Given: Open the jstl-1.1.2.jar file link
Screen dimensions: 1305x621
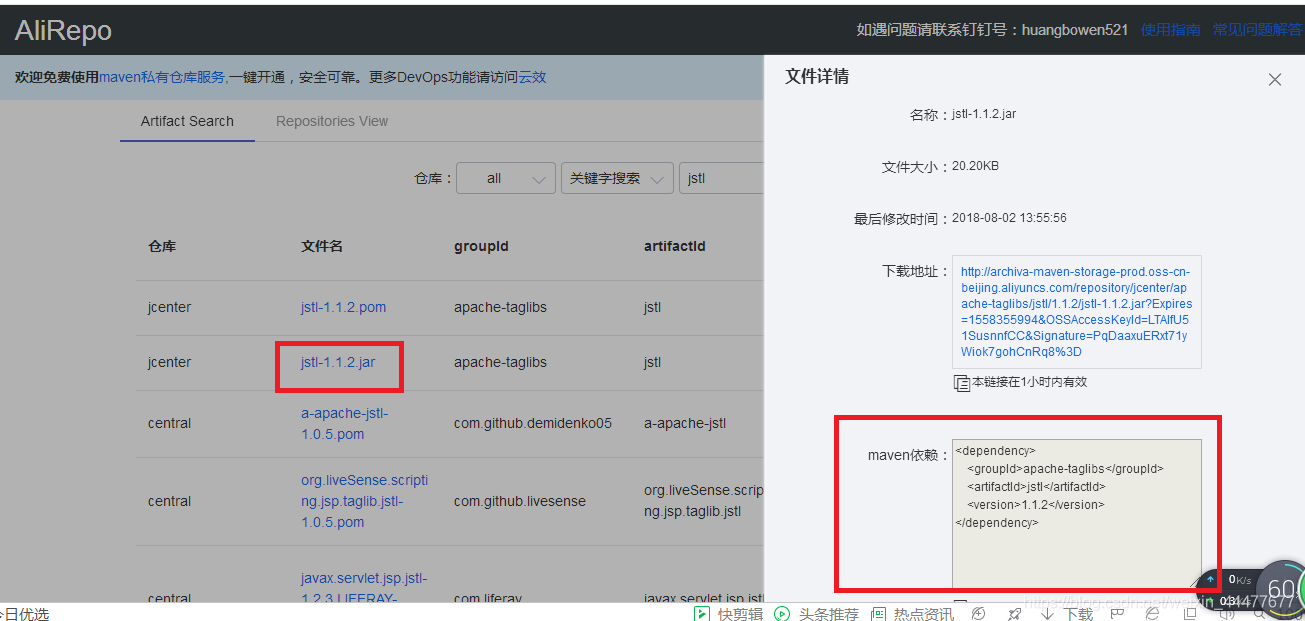Looking at the screenshot, I should (338, 362).
